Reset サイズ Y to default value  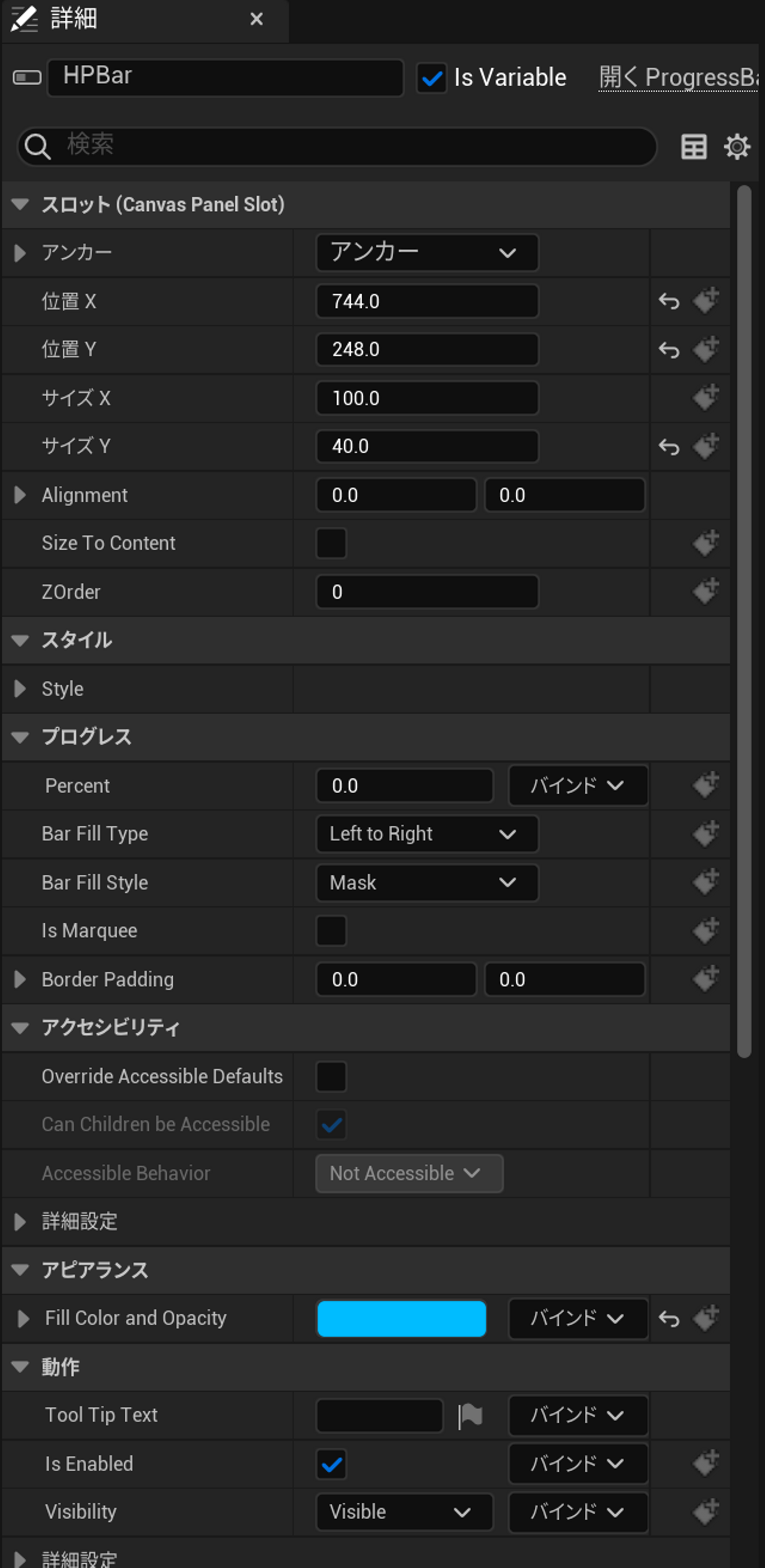tap(669, 448)
